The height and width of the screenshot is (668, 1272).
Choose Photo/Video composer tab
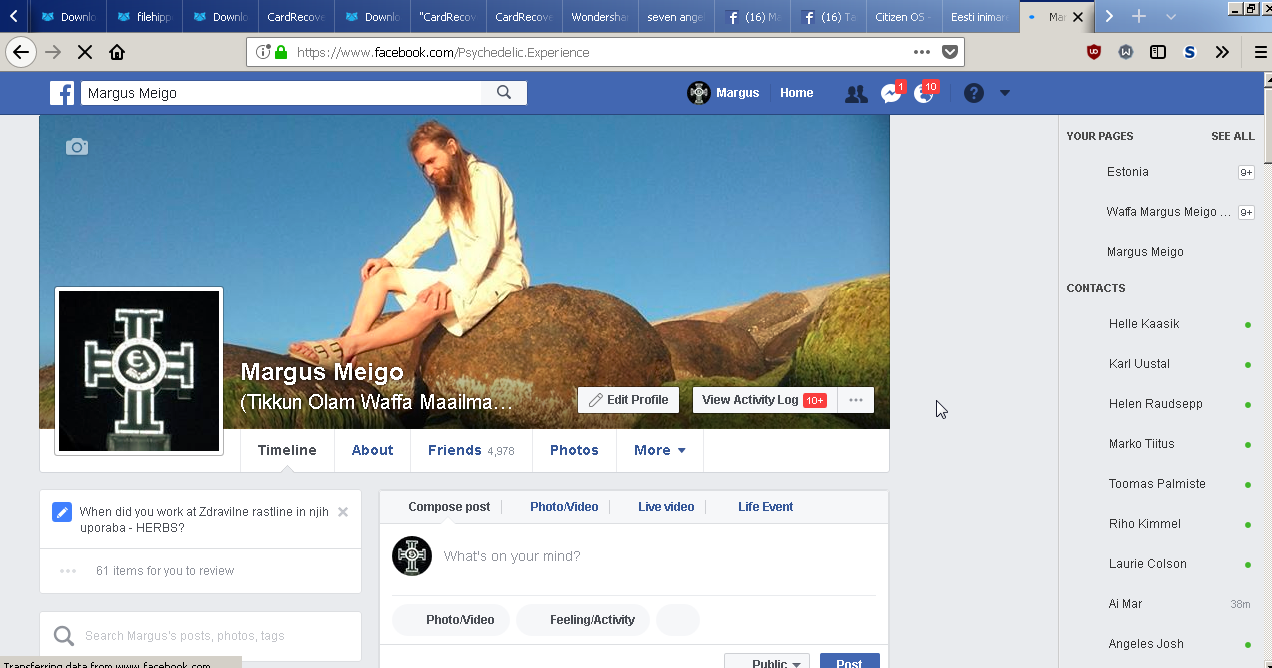point(564,507)
